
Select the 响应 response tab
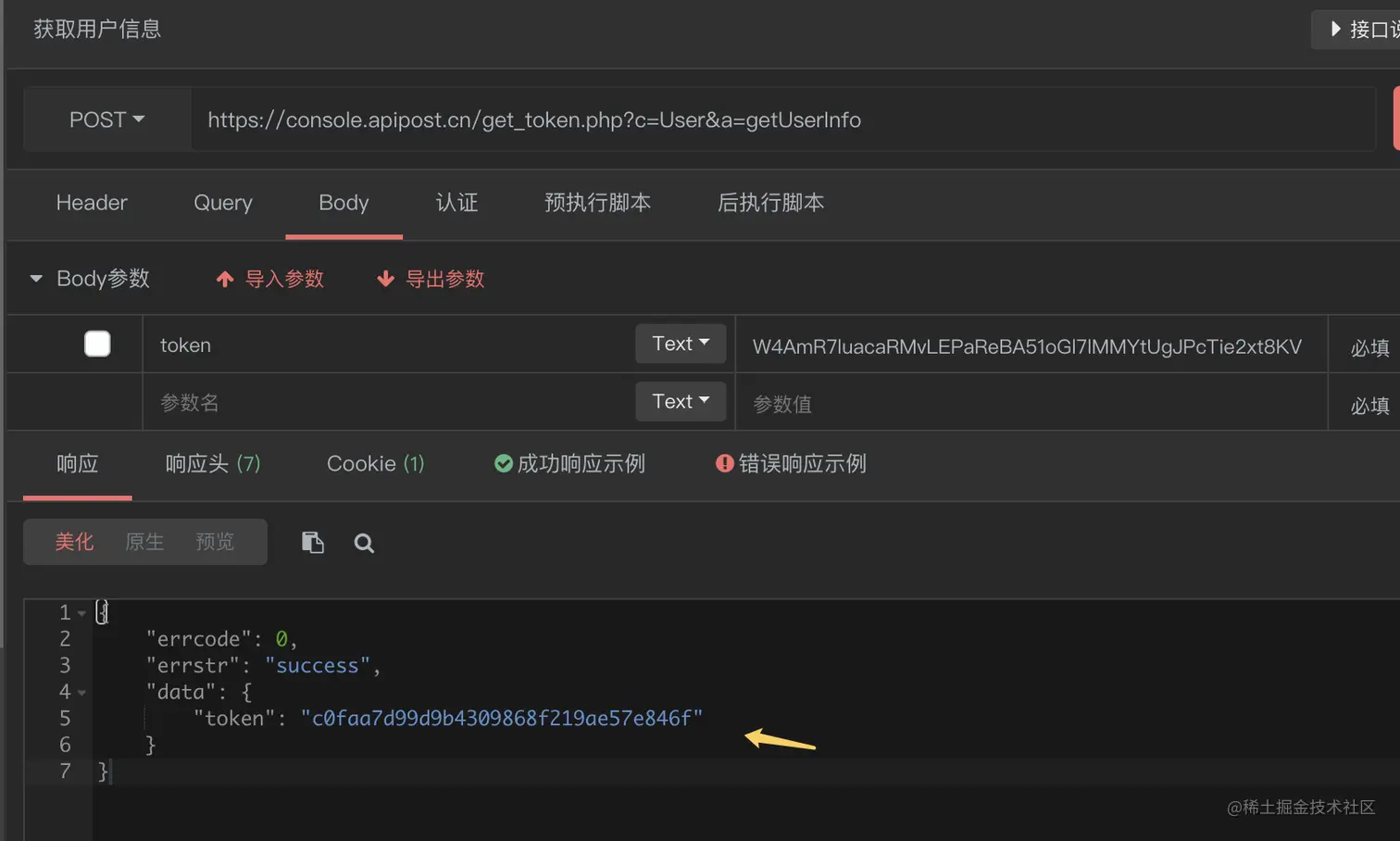[78, 463]
